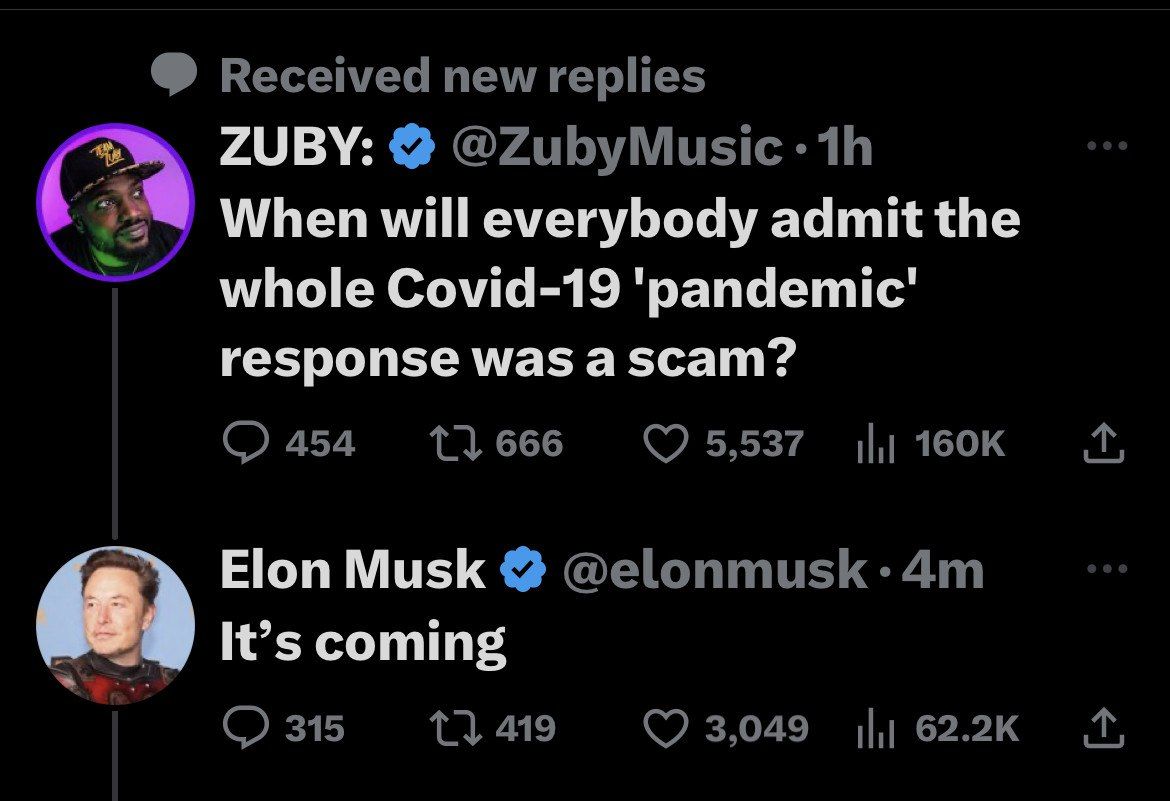
Task: Share ZUBY's tweet via share icon
Action: pos(1098,443)
